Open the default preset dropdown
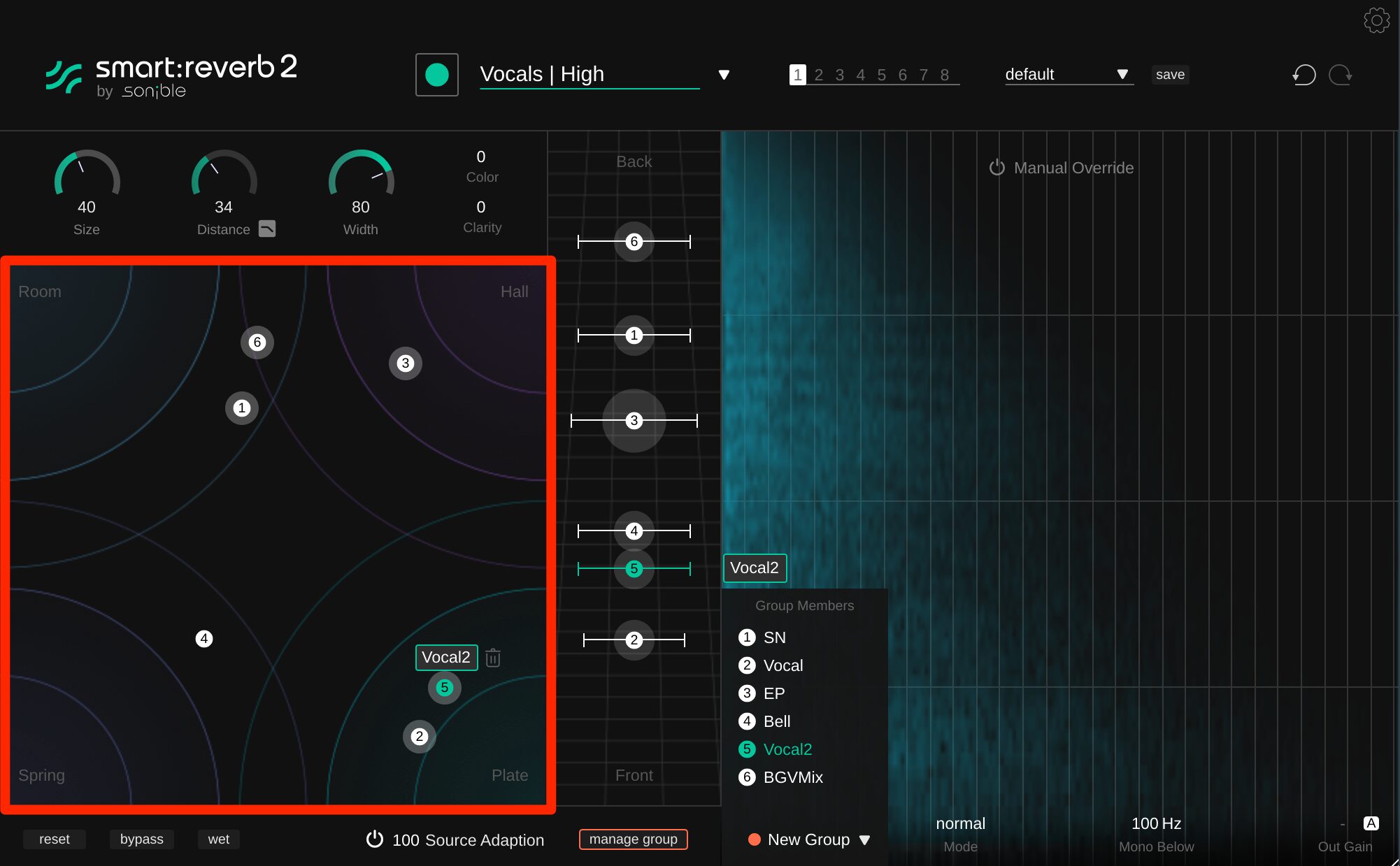This screenshot has height=866, width=1400. coord(1069,74)
